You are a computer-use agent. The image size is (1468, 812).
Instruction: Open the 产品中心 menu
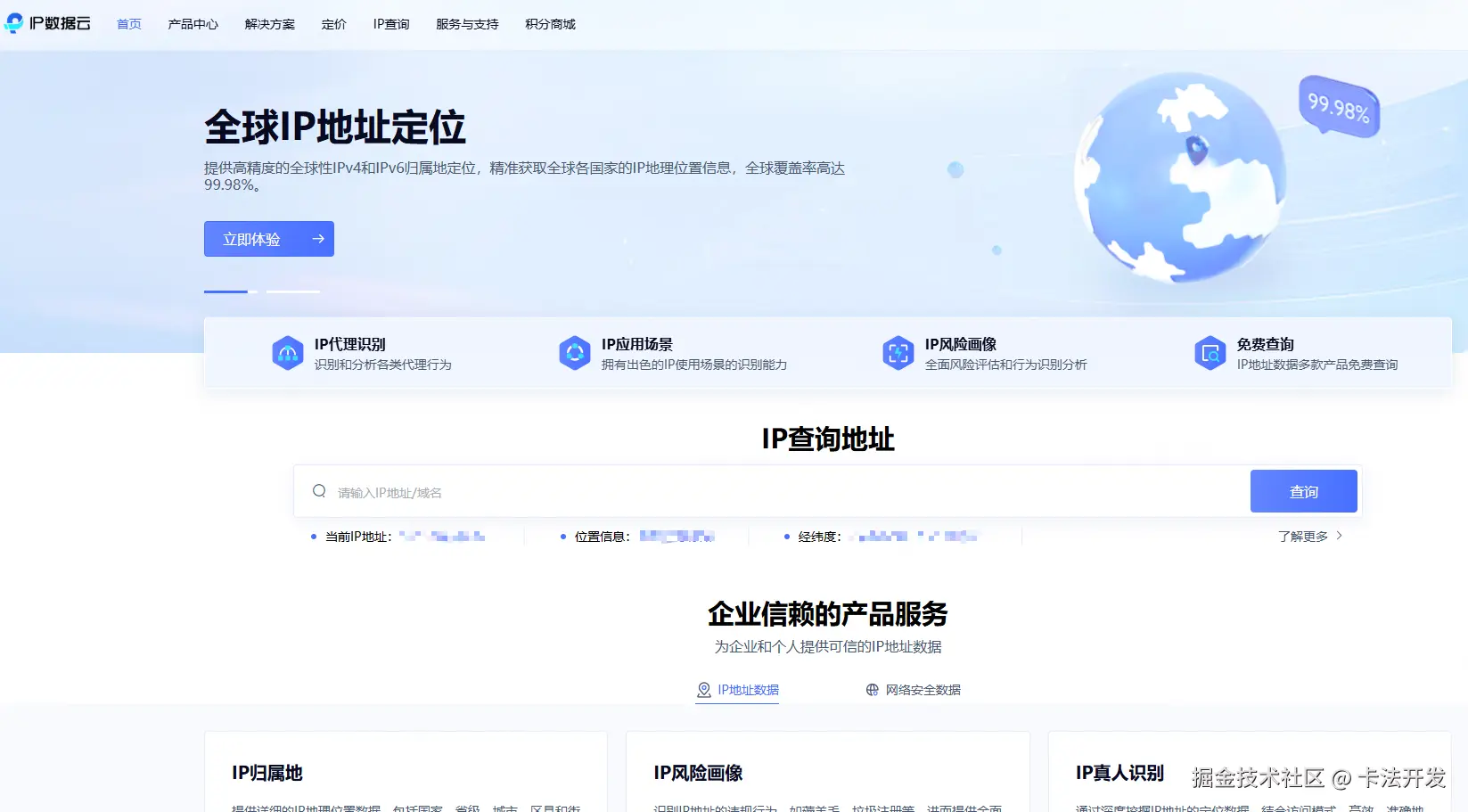pos(193,24)
